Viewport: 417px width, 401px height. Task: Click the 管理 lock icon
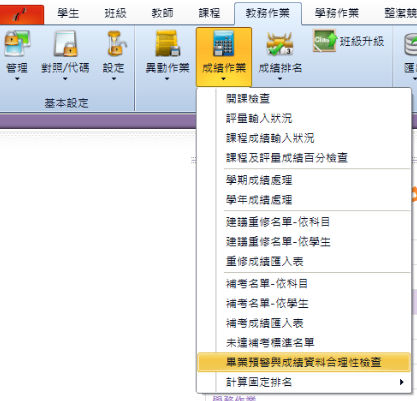coord(17,44)
